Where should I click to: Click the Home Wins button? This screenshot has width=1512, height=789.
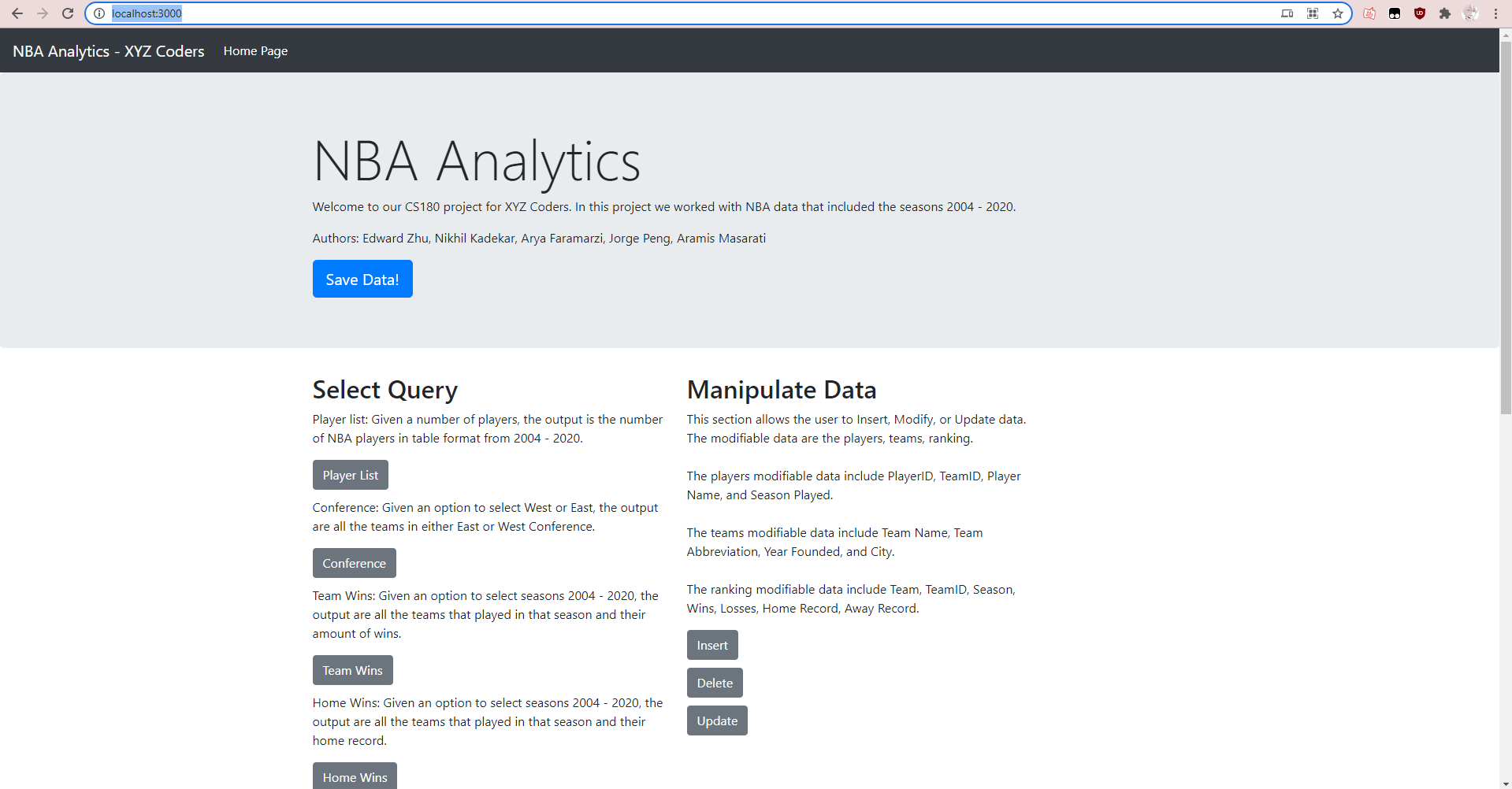[355, 776]
